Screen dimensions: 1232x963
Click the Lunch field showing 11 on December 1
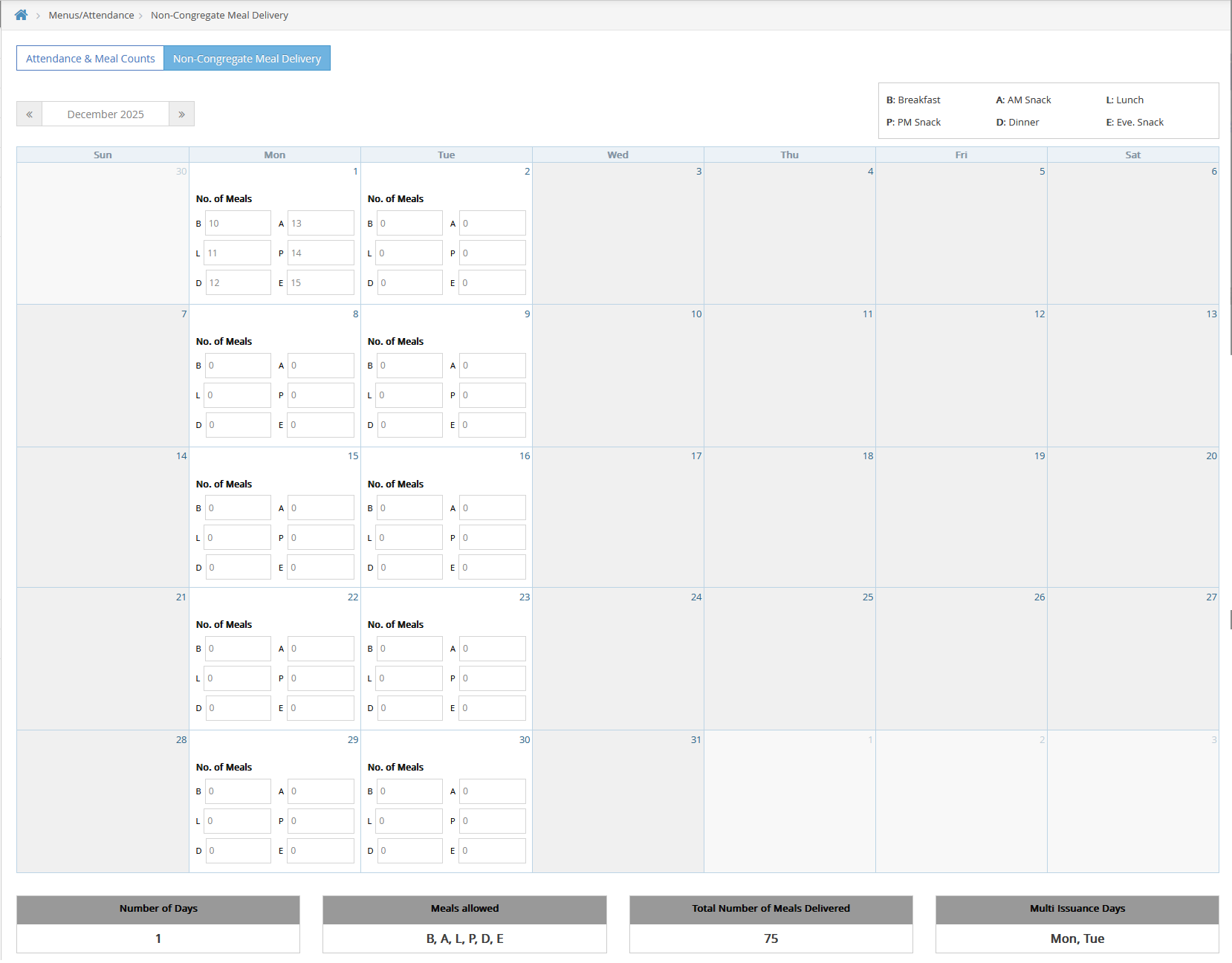238,253
